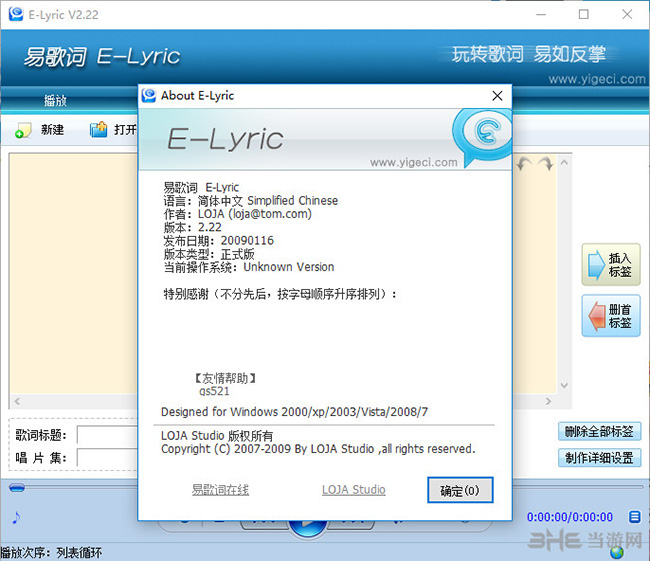650x561 pixels.
Task: Open the LOJA Studio link
Action: (x=354, y=490)
